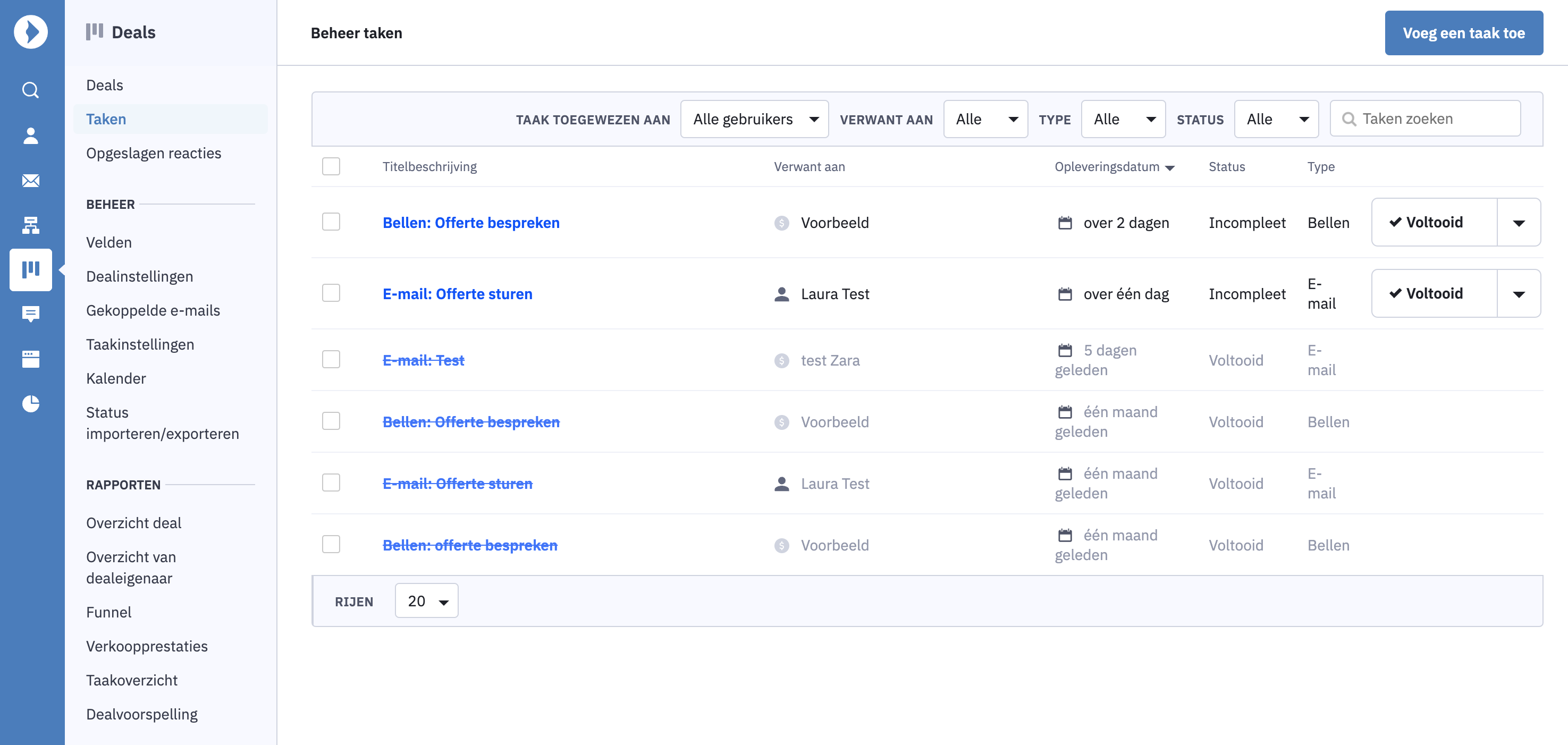Screen dimensions: 1568x745
Task: Expand the arrow beside Voltooid for Bellen task
Action: point(1519,223)
